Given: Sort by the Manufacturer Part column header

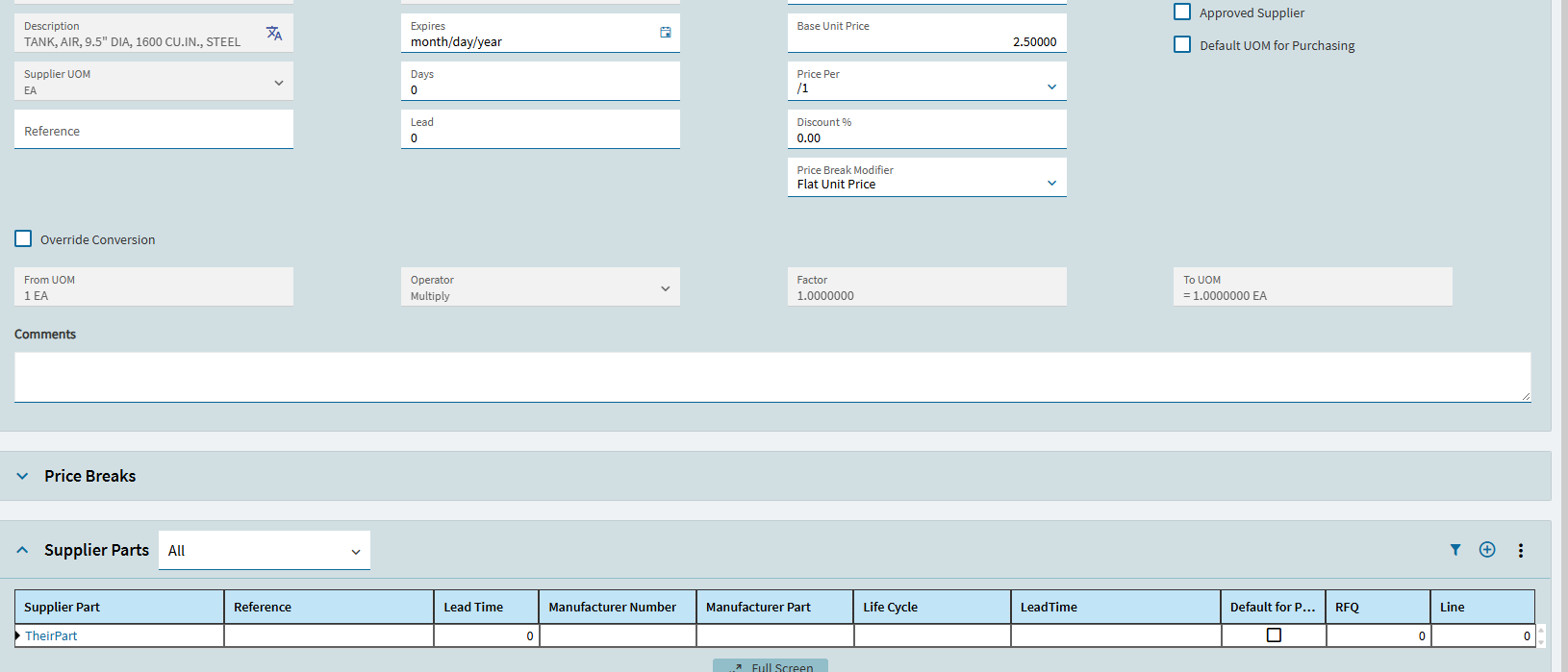Looking at the screenshot, I should point(775,607).
